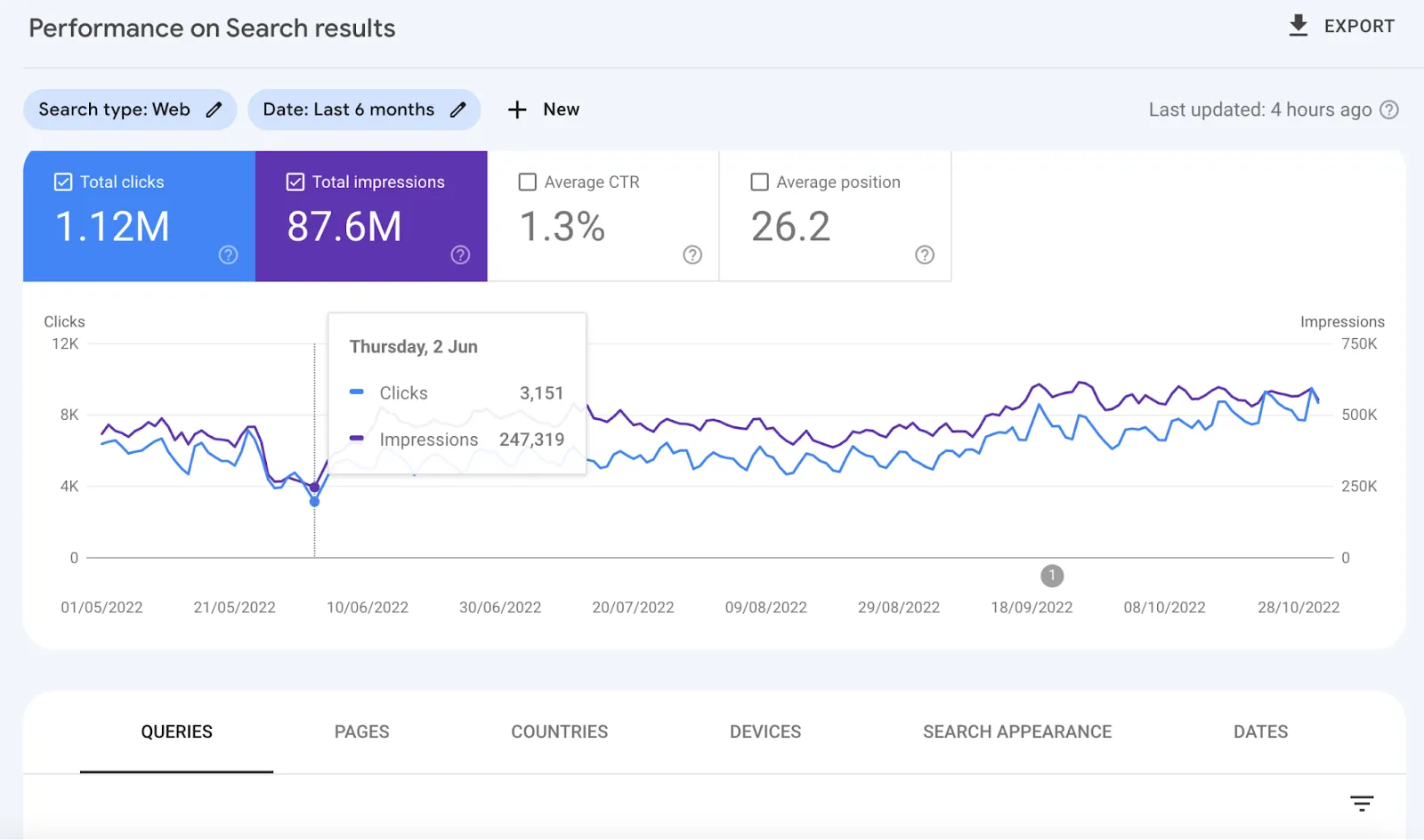Click the table filter rows icon
The image size is (1424, 840).
coord(1361,804)
